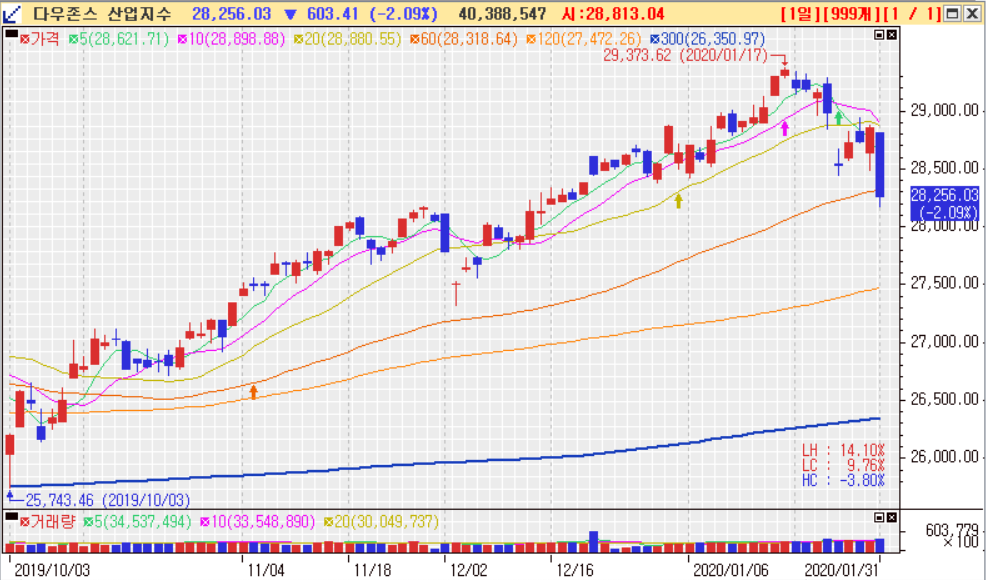Image resolution: width=986 pixels, height=580 pixels.
Task: Click the orange upward arrow signal marker
Action: (253, 391)
